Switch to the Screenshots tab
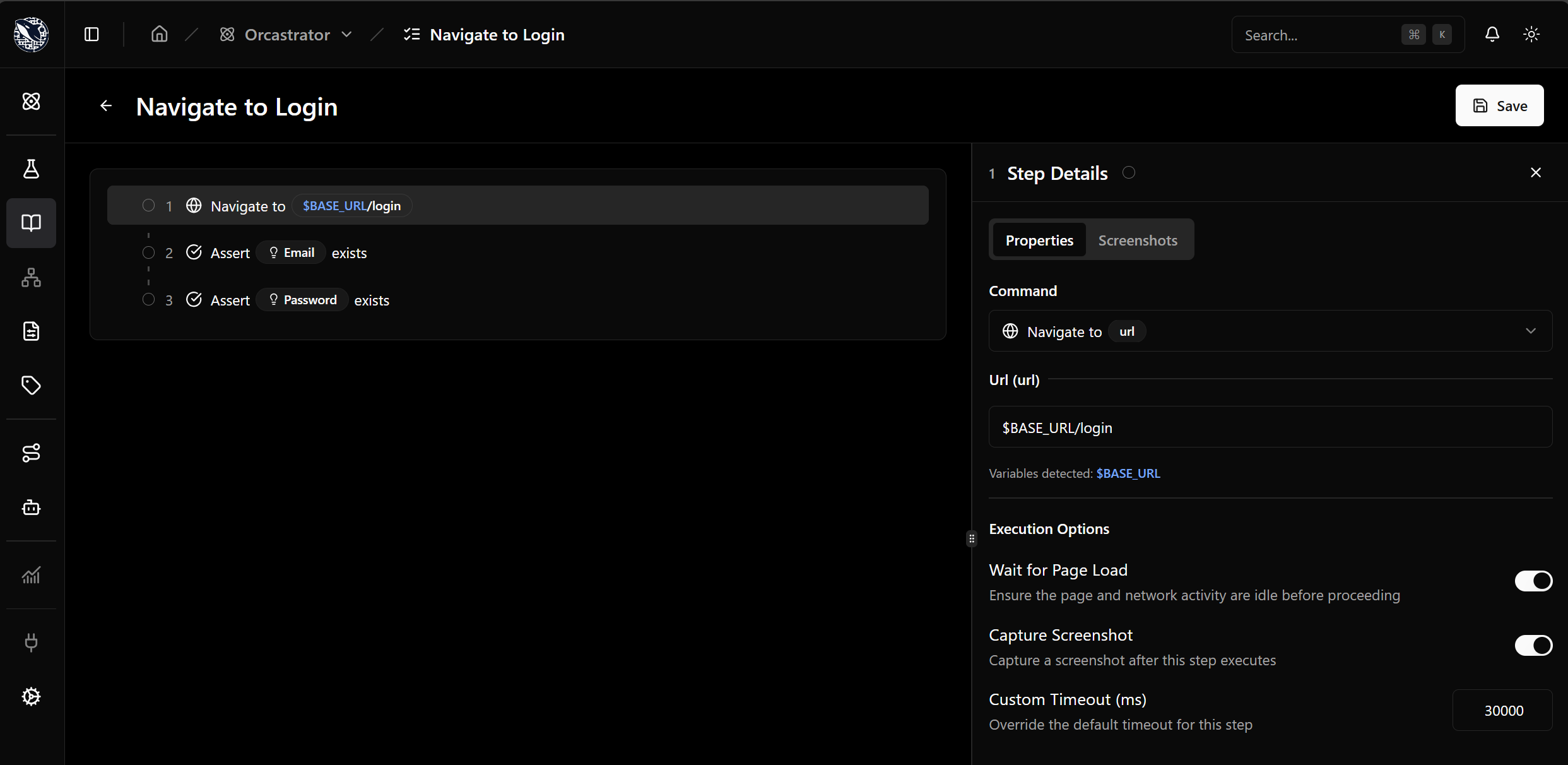 pyautogui.click(x=1137, y=240)
